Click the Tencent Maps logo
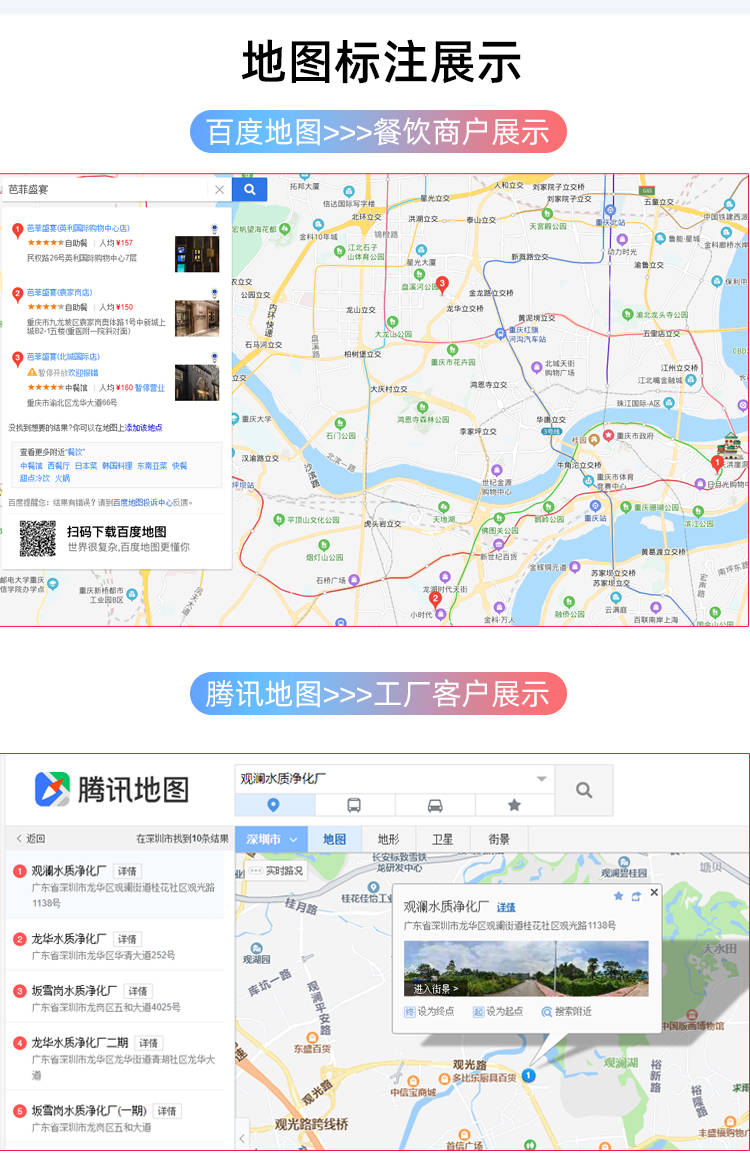Screen dimensions: 750x1166 pos(111,789)
